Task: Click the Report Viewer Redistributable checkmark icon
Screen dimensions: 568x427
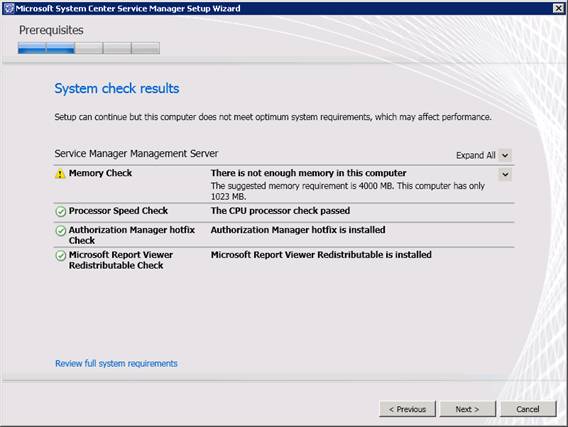Action: point(60,255)
